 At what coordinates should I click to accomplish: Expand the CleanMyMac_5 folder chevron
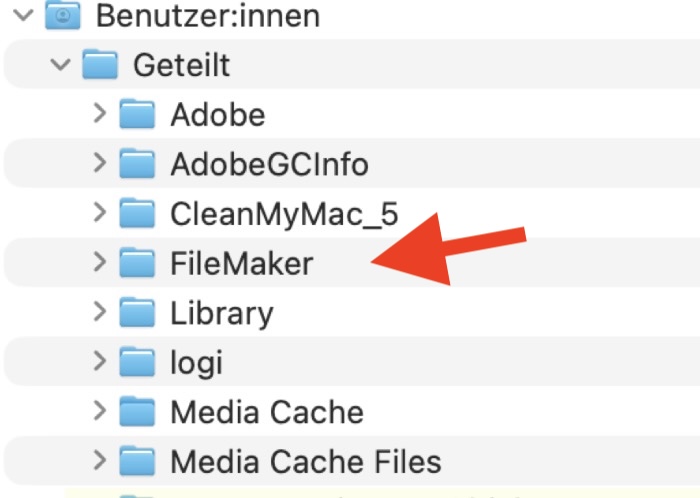pyautogui.click(x=98, y=213)
